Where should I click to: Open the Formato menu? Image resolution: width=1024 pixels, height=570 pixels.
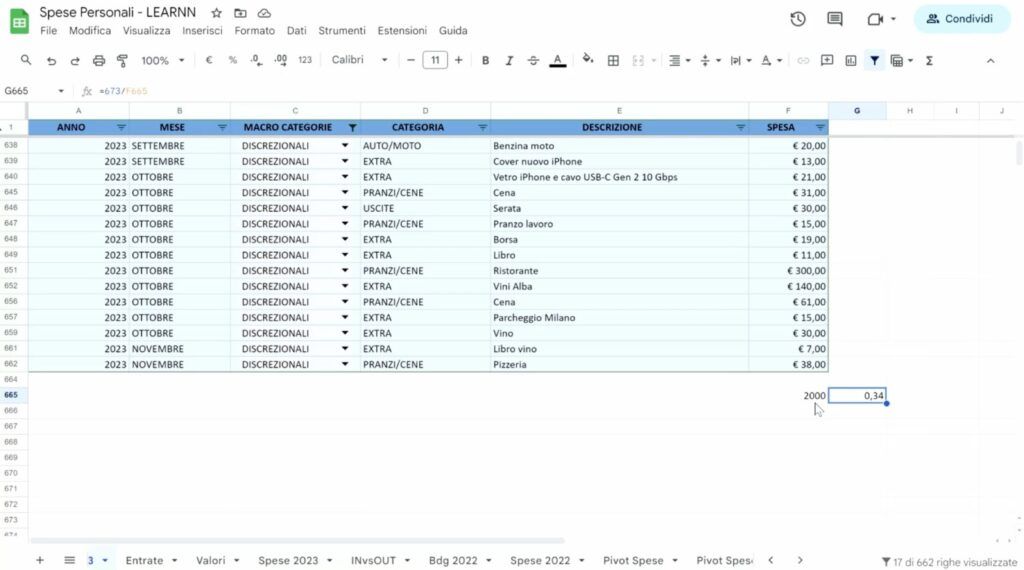tap(255, 31)
